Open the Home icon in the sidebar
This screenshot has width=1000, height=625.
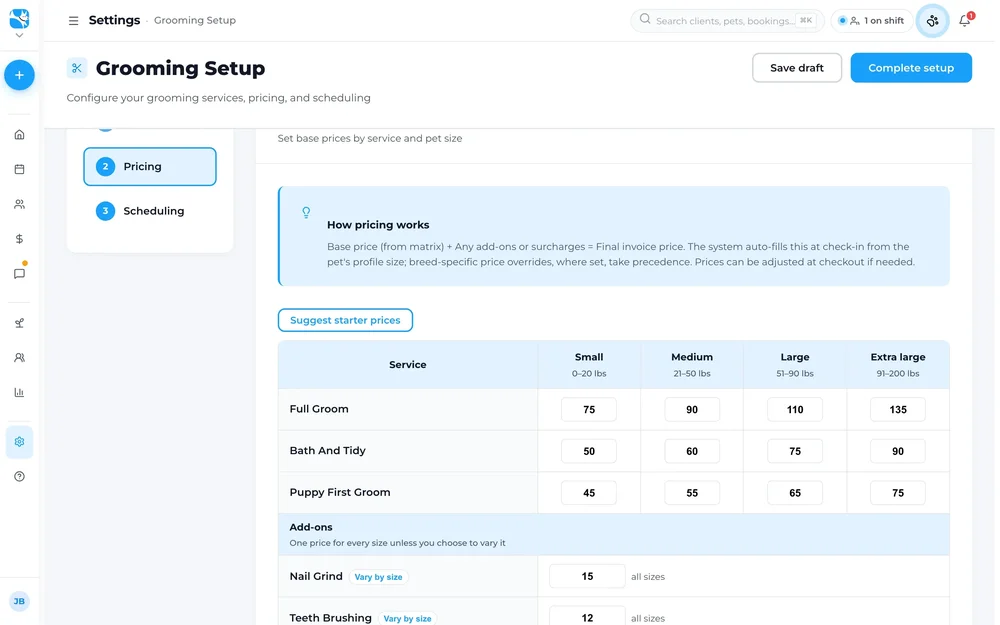(x=19, y=135)
